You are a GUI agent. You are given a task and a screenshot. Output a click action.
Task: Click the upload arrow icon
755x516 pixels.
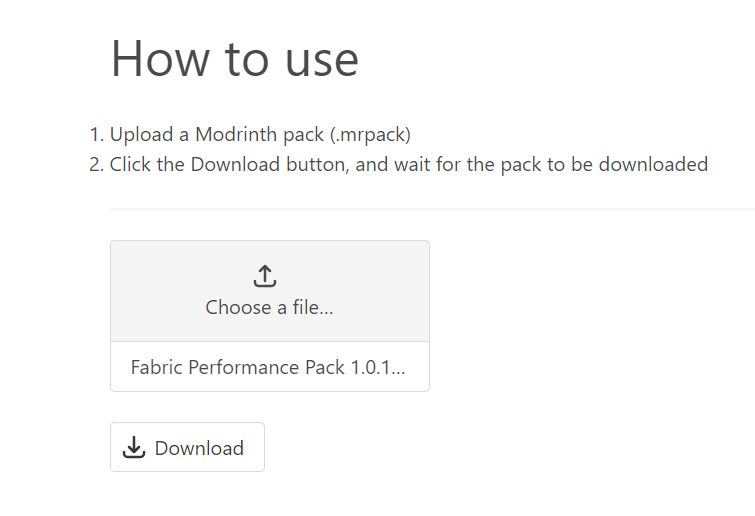265,276
